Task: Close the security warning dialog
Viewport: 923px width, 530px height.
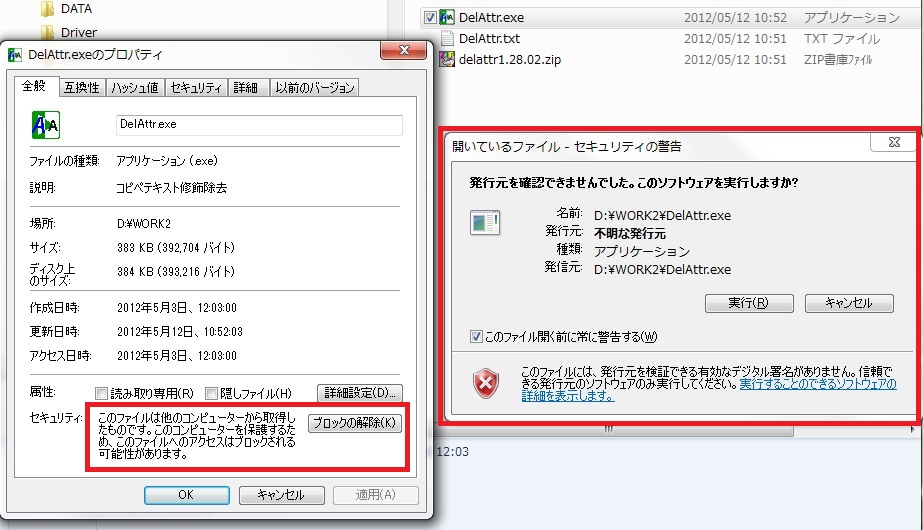Action: pos(892,145)
